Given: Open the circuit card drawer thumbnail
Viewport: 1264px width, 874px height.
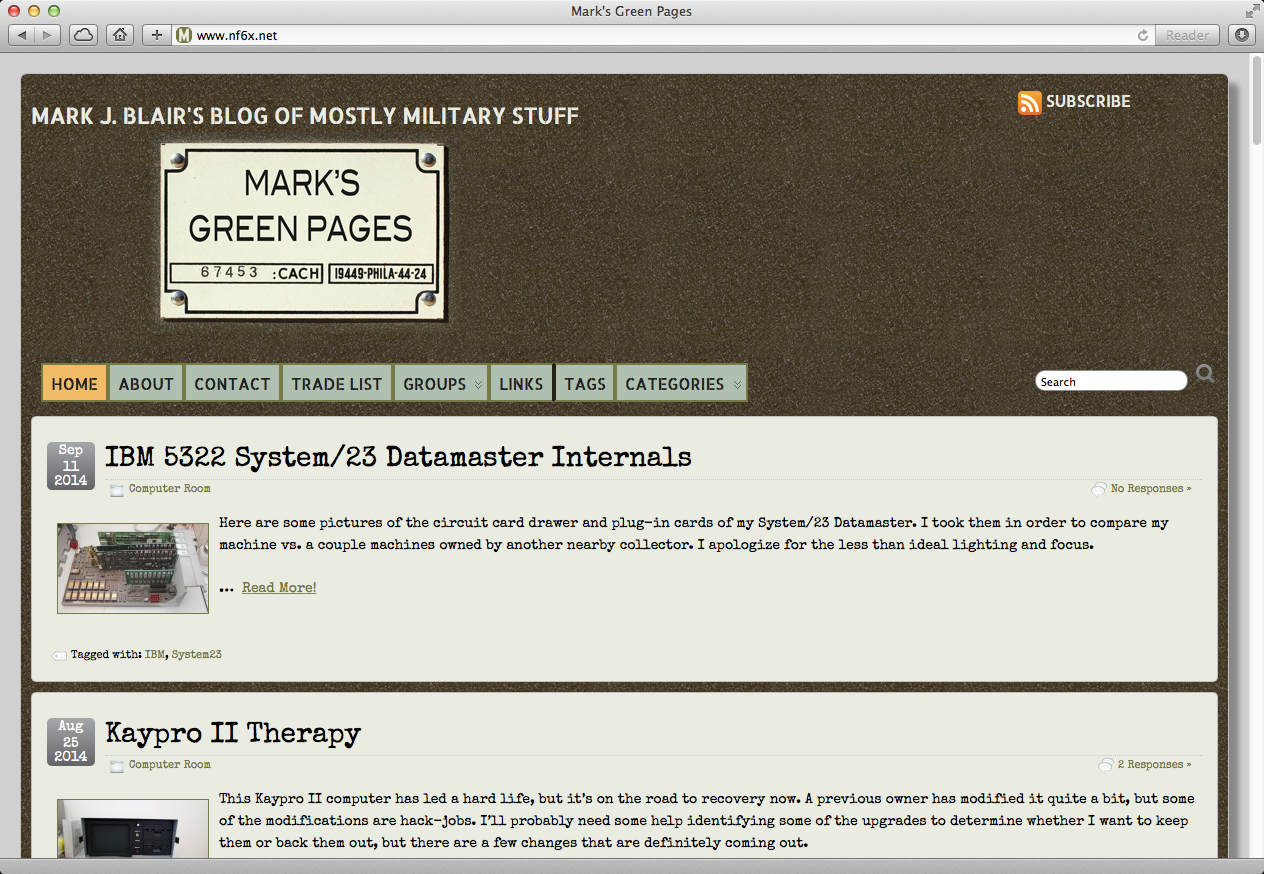Looking at the screenshot, I should click(133, 568).
